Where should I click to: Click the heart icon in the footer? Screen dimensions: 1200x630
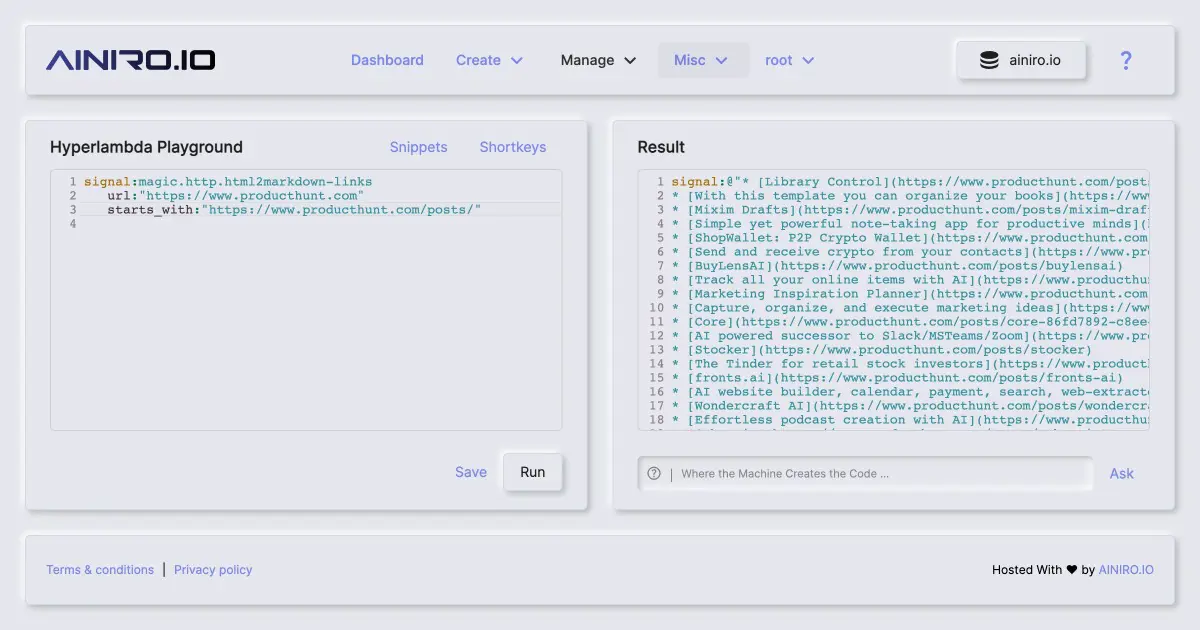coord(1071,570)
